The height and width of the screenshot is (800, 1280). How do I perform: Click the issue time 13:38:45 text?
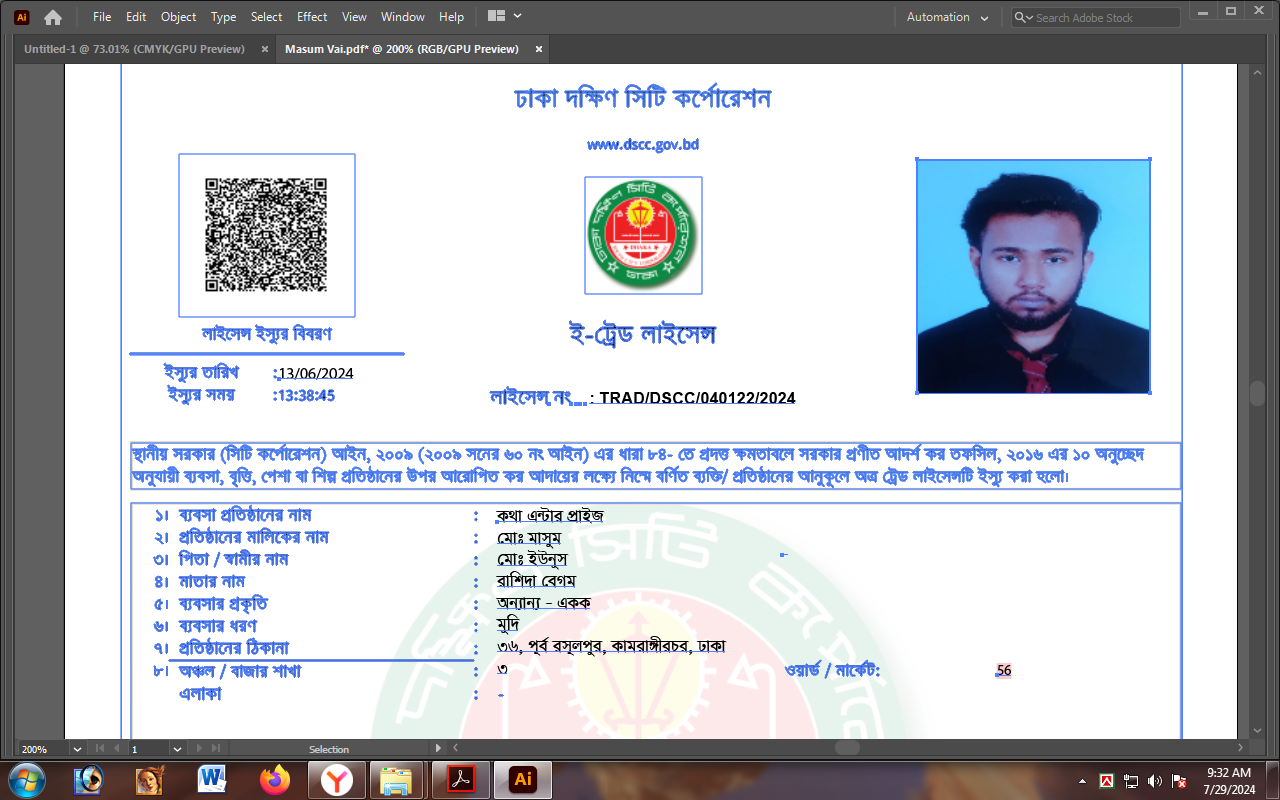[x=307, y=395]
